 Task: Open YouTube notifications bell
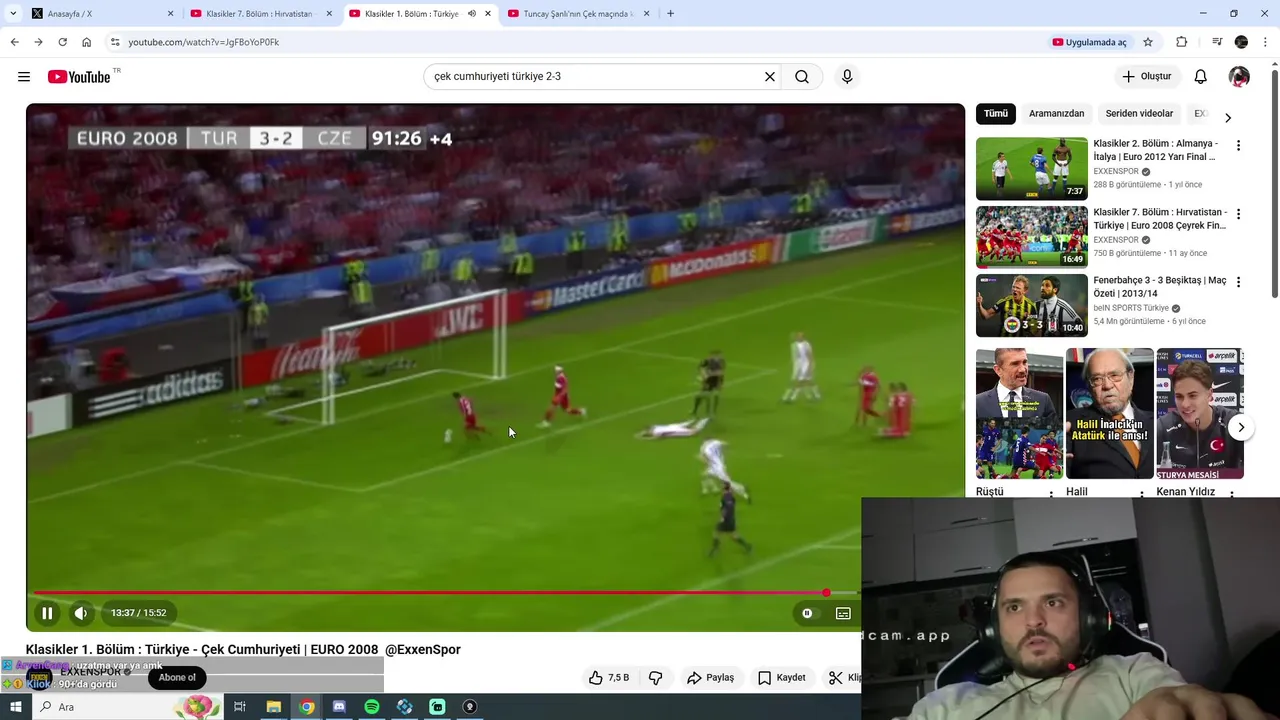point(1201,77)
